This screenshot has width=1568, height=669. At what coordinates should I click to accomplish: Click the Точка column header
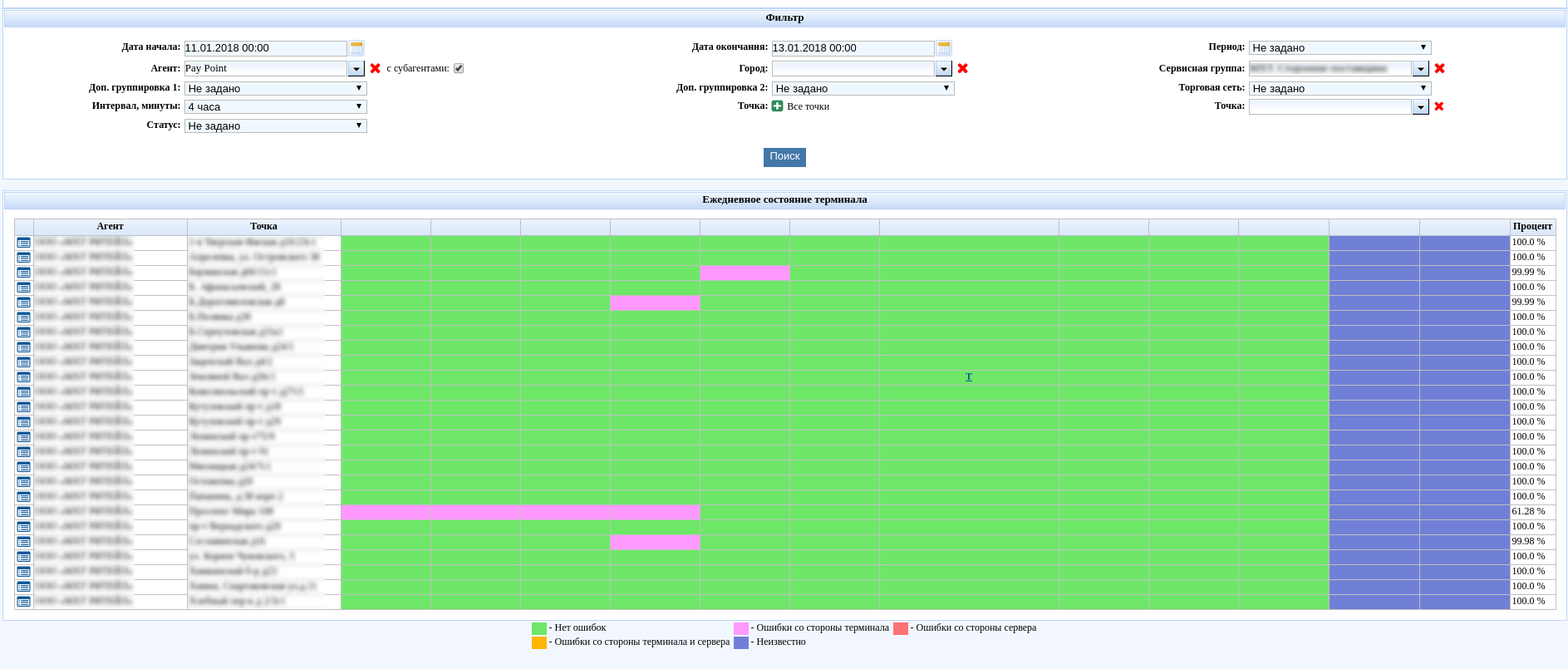coord(263,226)
